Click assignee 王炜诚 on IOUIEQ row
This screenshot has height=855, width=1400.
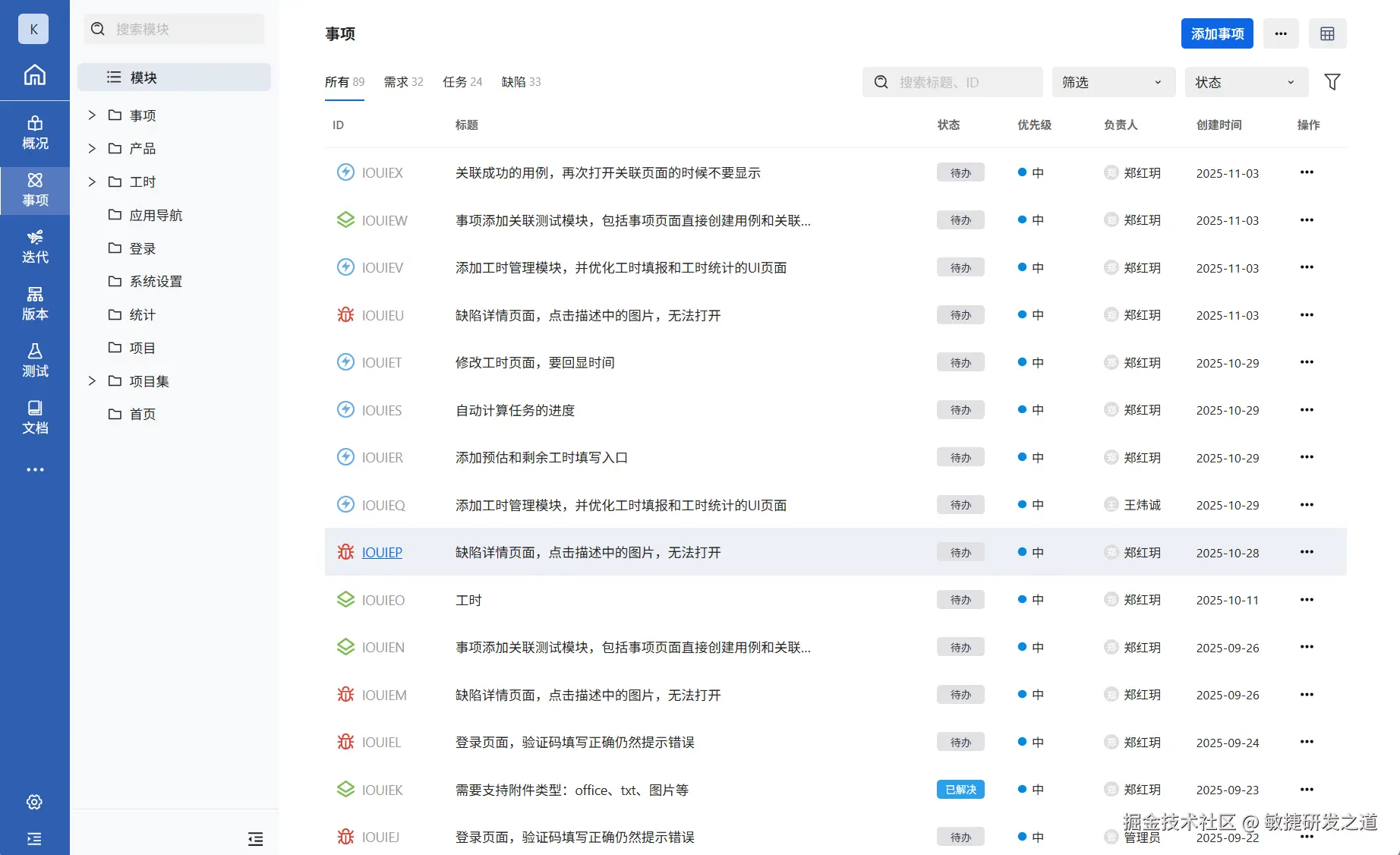[1142, 505]
